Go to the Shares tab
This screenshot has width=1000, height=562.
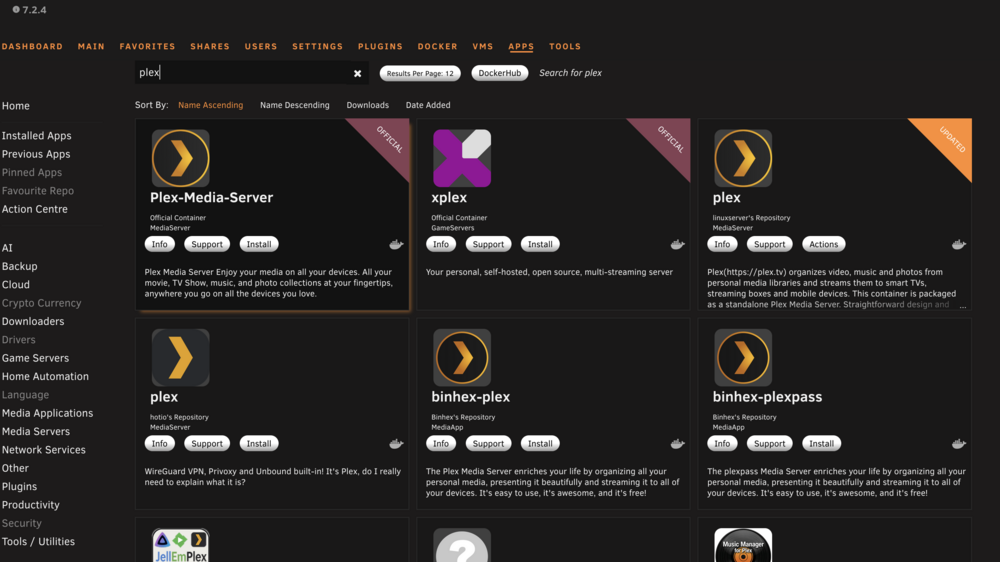210,47
